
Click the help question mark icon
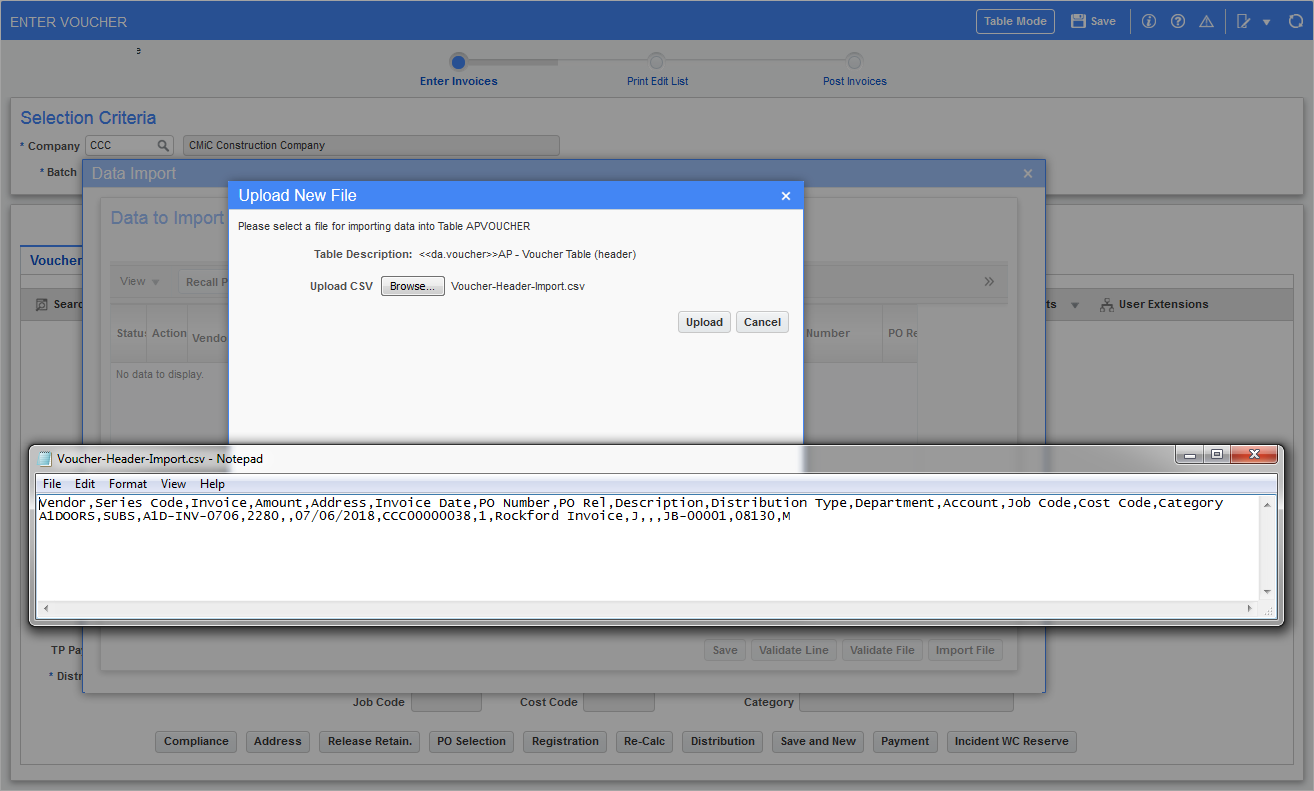tap(1177, 20)
